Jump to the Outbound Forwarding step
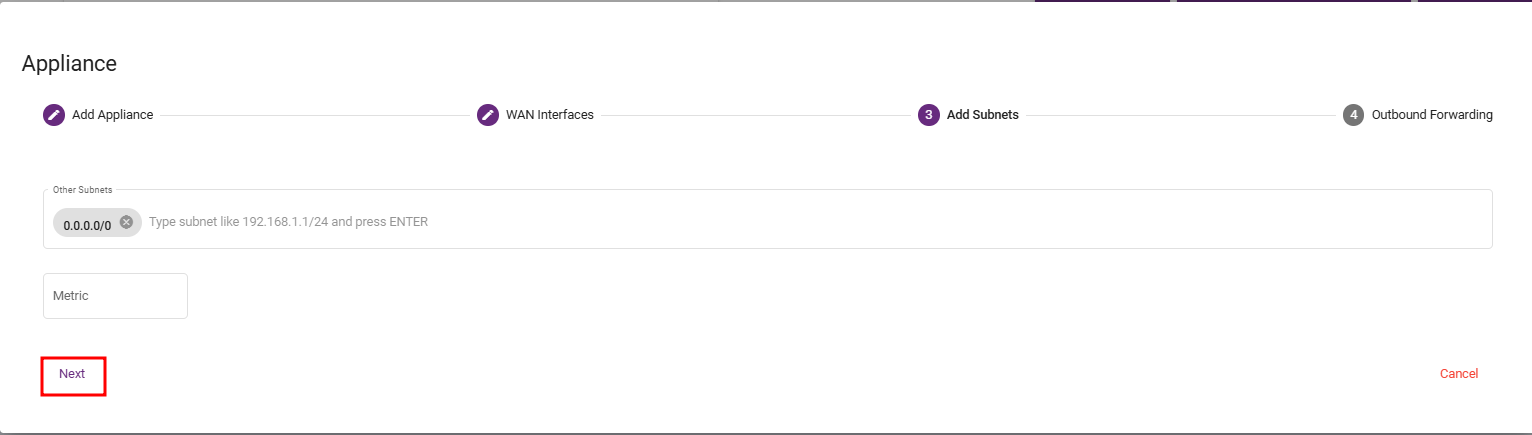Screen dimensions: 1532x435 1431,115
